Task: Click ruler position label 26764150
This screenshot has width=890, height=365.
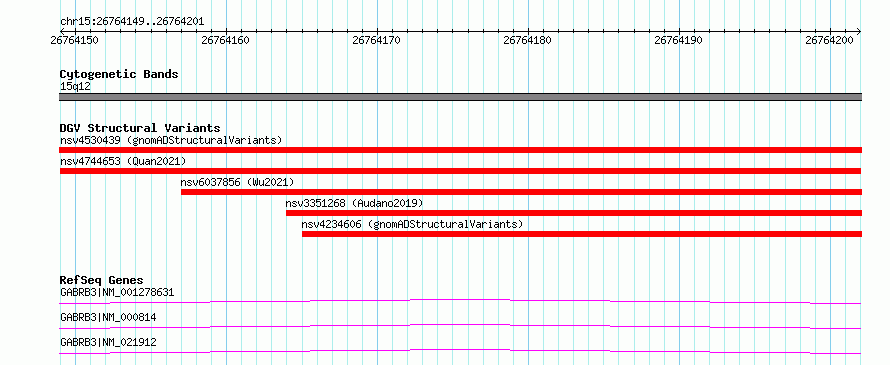Action: [x=74, y=40]
